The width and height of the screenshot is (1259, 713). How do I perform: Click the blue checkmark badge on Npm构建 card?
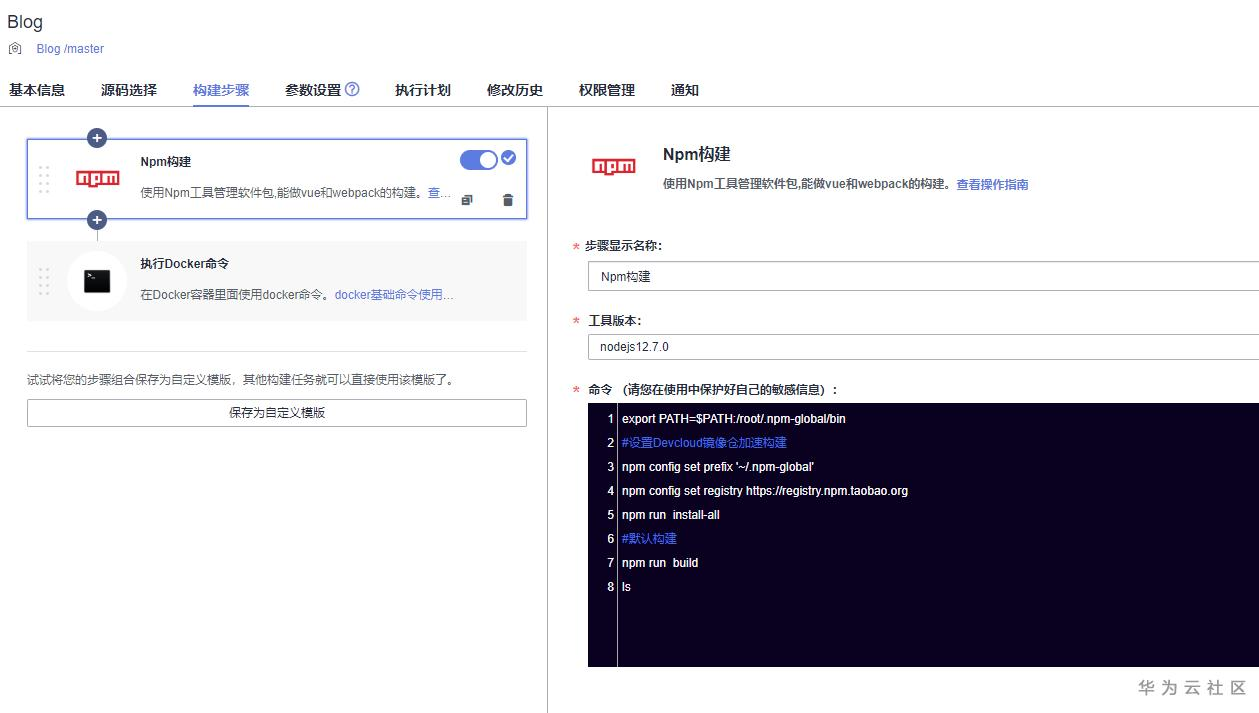pyautogui.click(x=509, y=158)
